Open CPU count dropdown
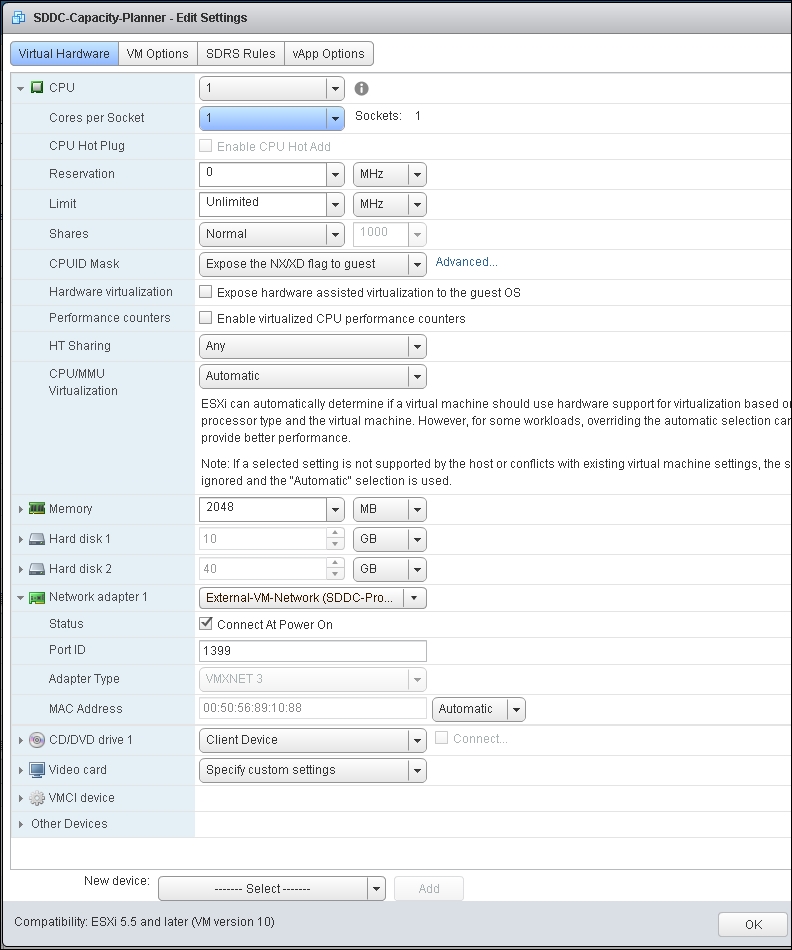Image resolution: width=792 pixels, height=950 pixels. tap(335, 88)
